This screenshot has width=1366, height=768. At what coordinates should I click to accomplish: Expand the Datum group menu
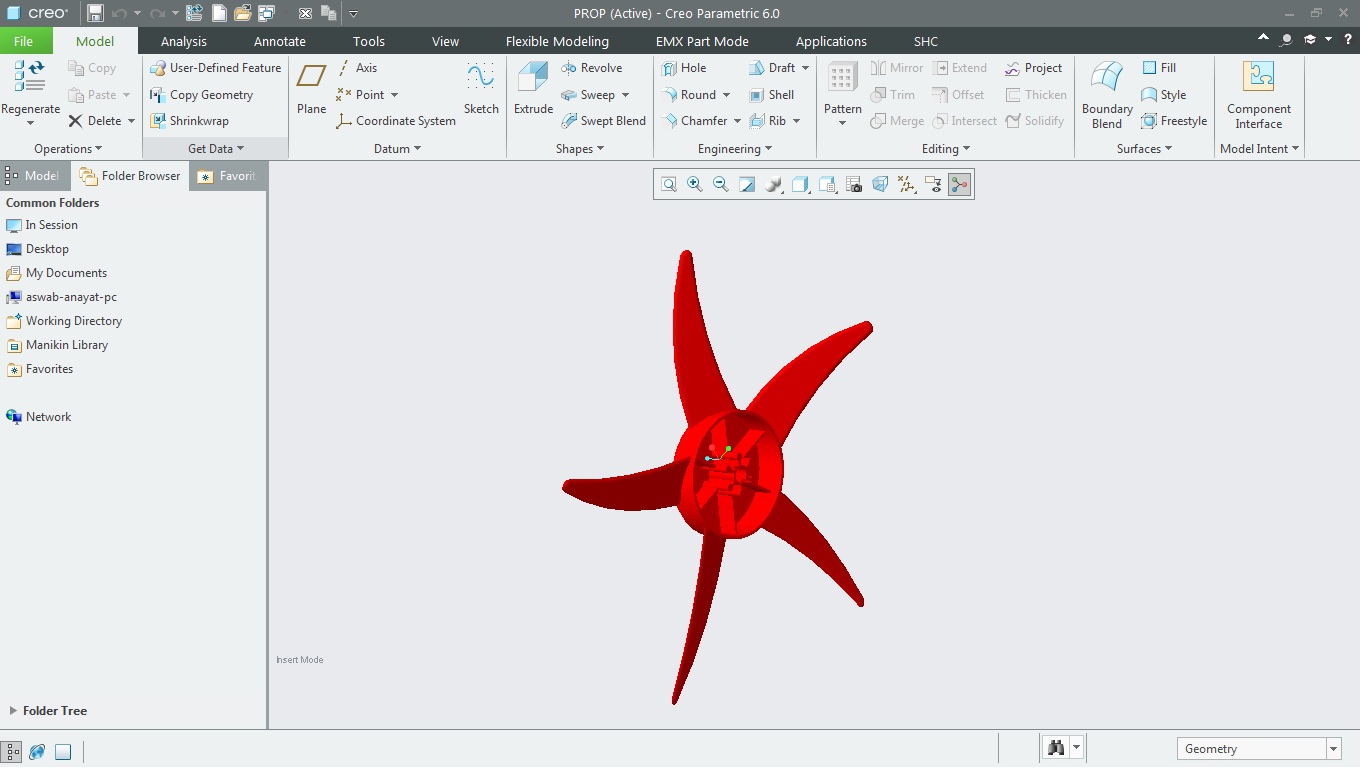(x=397, y=149)
